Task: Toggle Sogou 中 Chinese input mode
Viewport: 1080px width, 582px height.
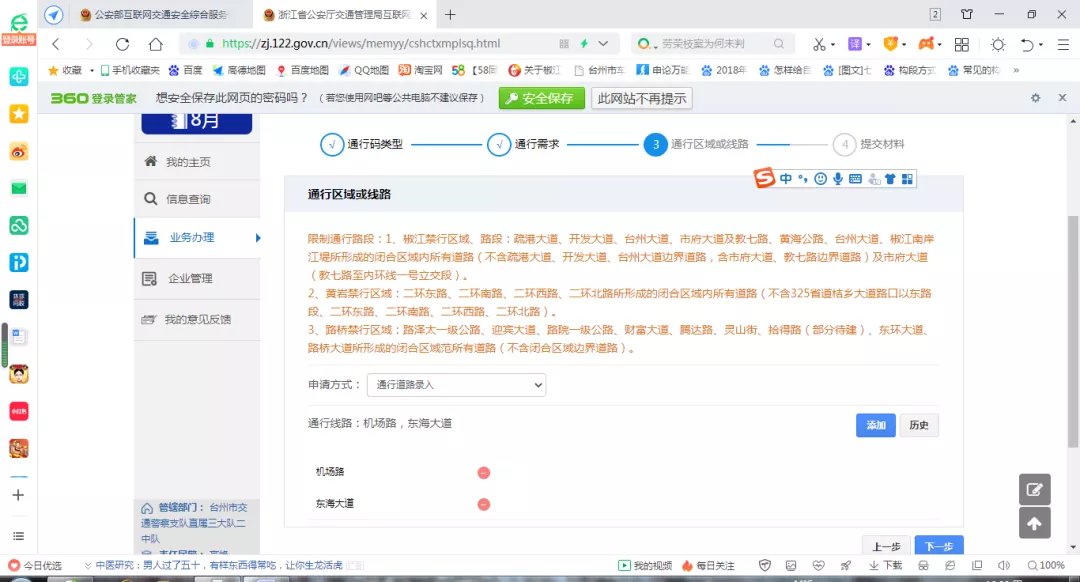Action: click(786, 178)
